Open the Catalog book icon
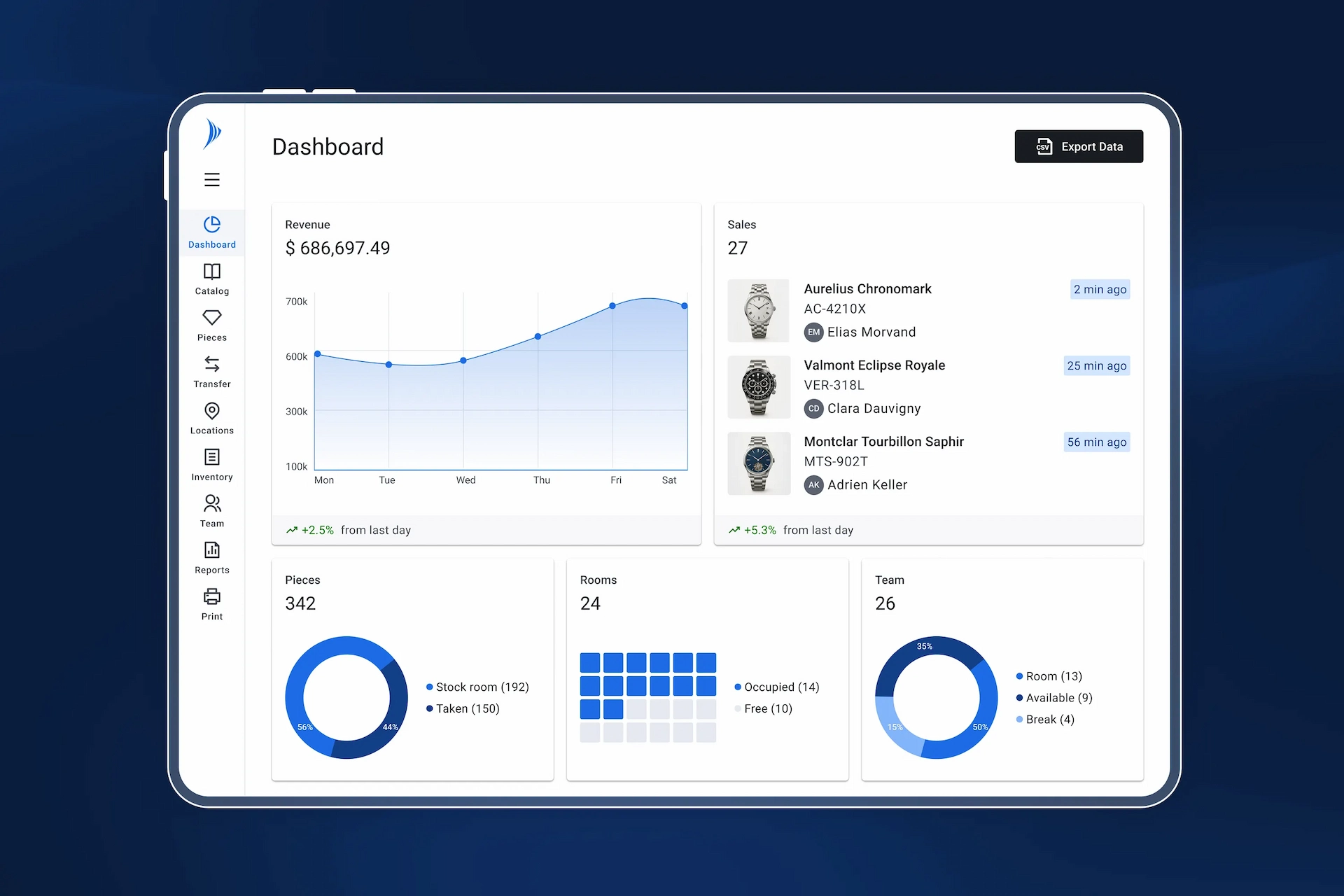The image size is (1344, 896). (211, 272)
